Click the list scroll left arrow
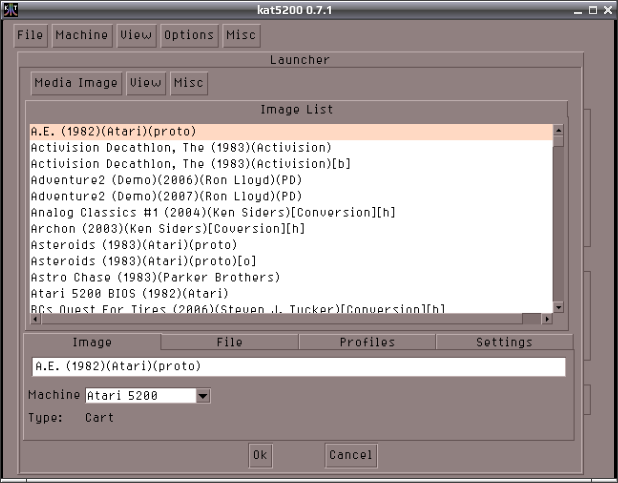 point(35,319)
